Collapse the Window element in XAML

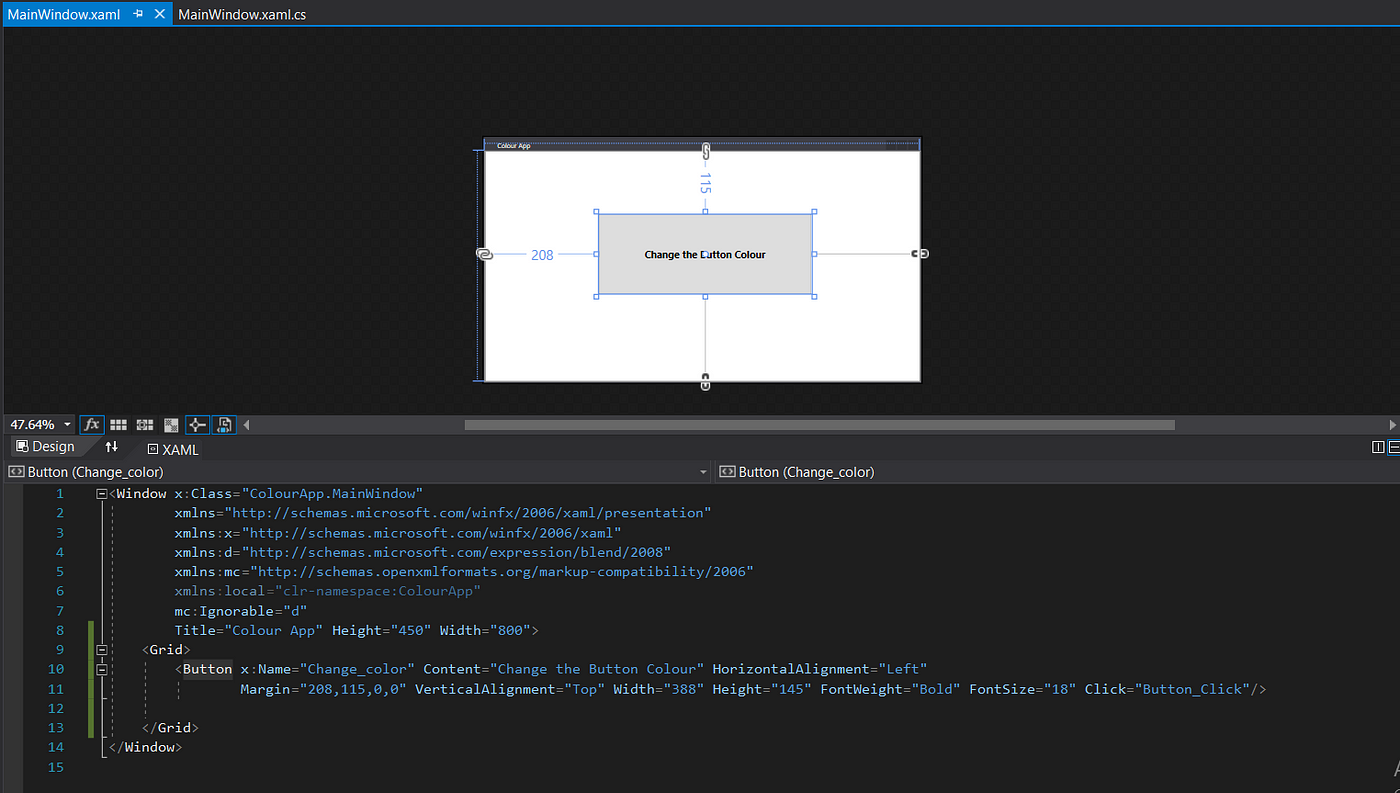[x=102, y=494]
